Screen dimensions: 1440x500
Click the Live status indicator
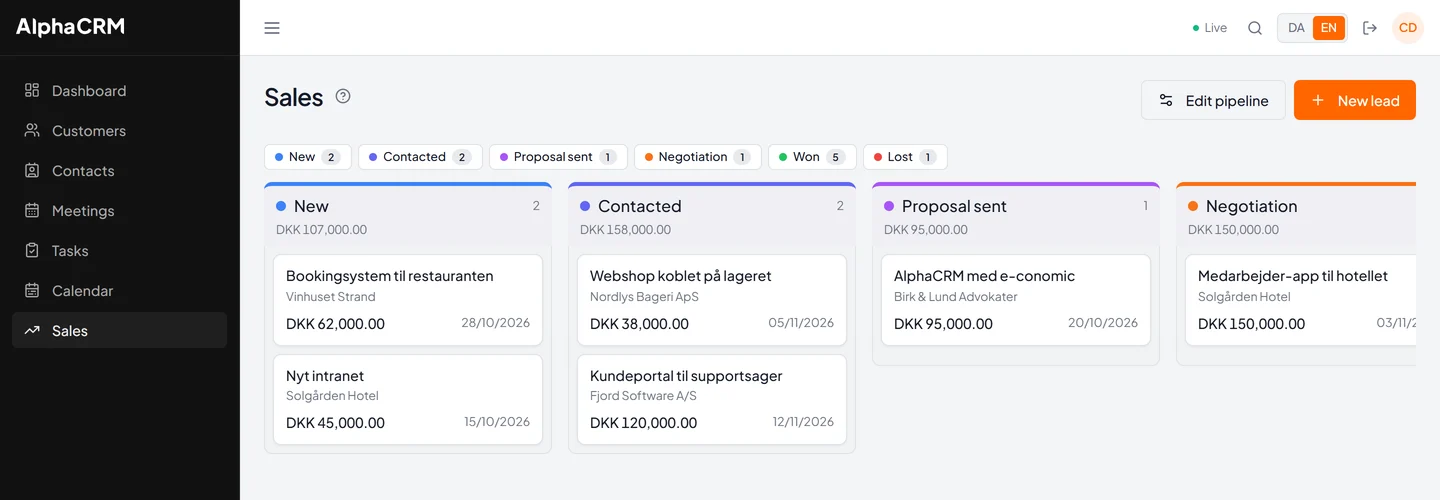point(1210,28)
